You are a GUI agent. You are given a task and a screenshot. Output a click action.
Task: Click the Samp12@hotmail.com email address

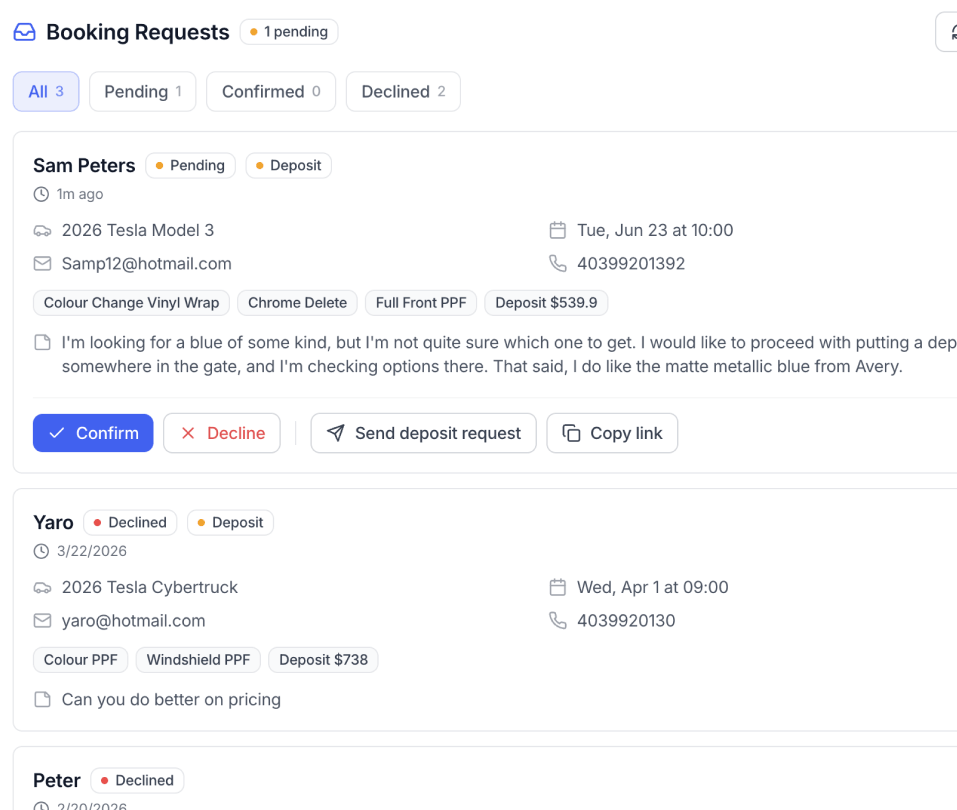click(146, 264)
